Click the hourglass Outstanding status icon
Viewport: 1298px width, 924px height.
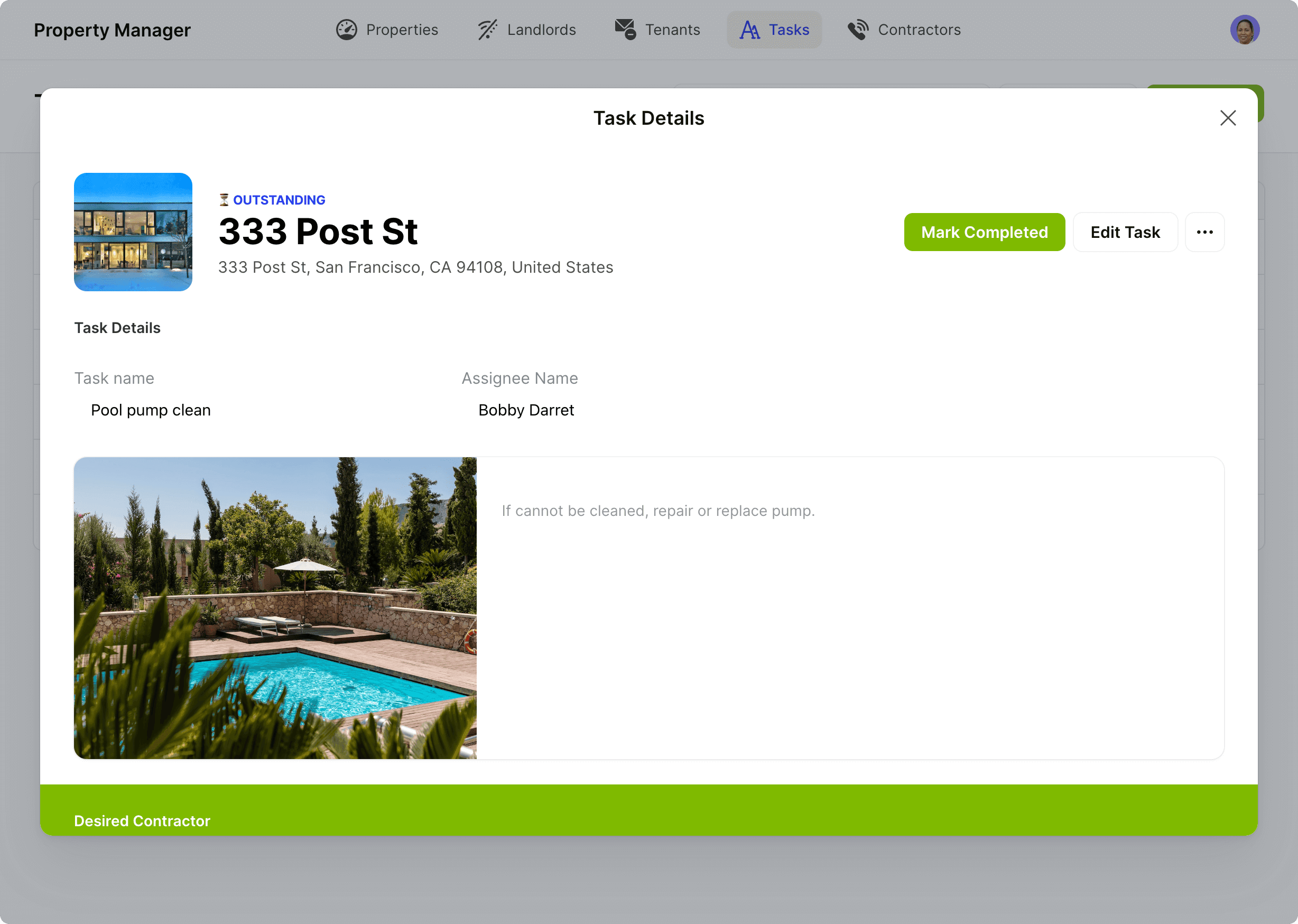point(224,200)
